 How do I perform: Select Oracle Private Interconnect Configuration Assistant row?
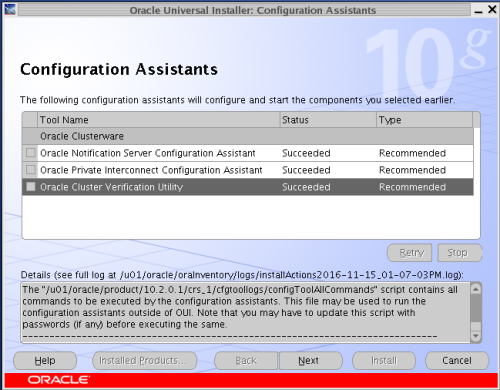[x=248, y=170]
